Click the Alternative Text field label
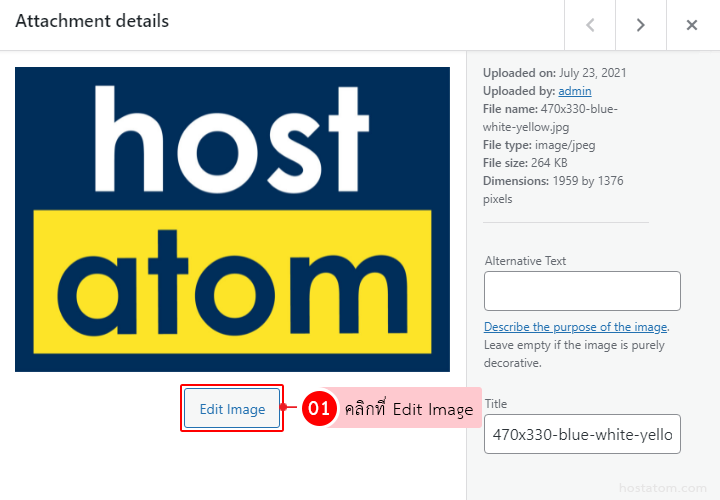This screenshot has width=720, height=500. [x=525, y=261]
